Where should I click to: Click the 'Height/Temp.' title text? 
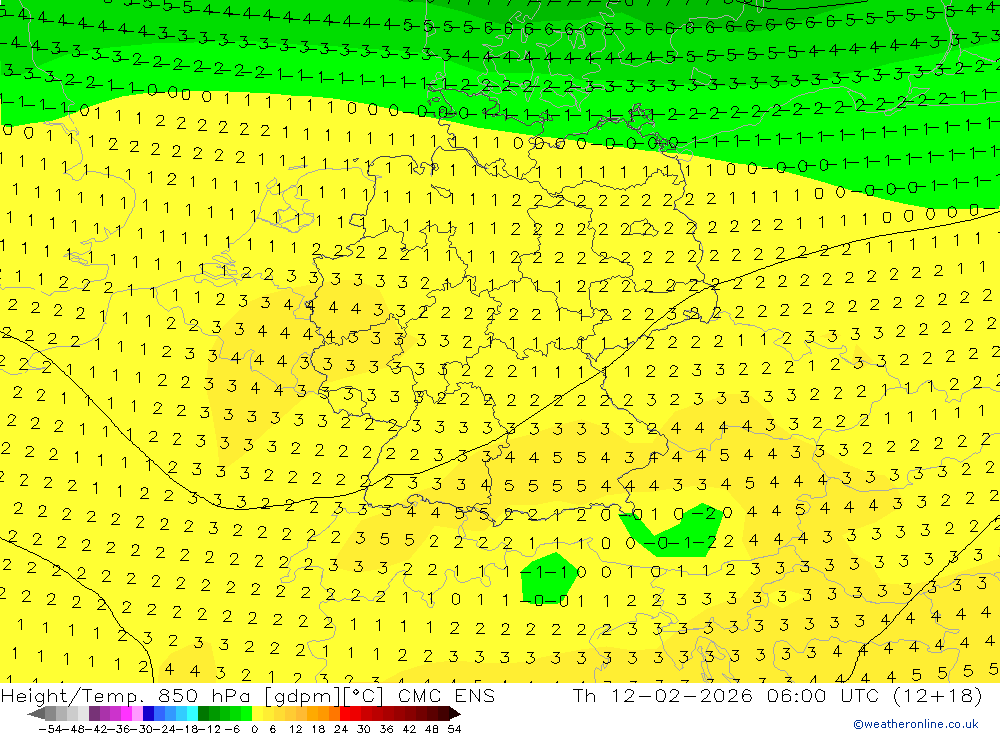[x=72, y=696]
